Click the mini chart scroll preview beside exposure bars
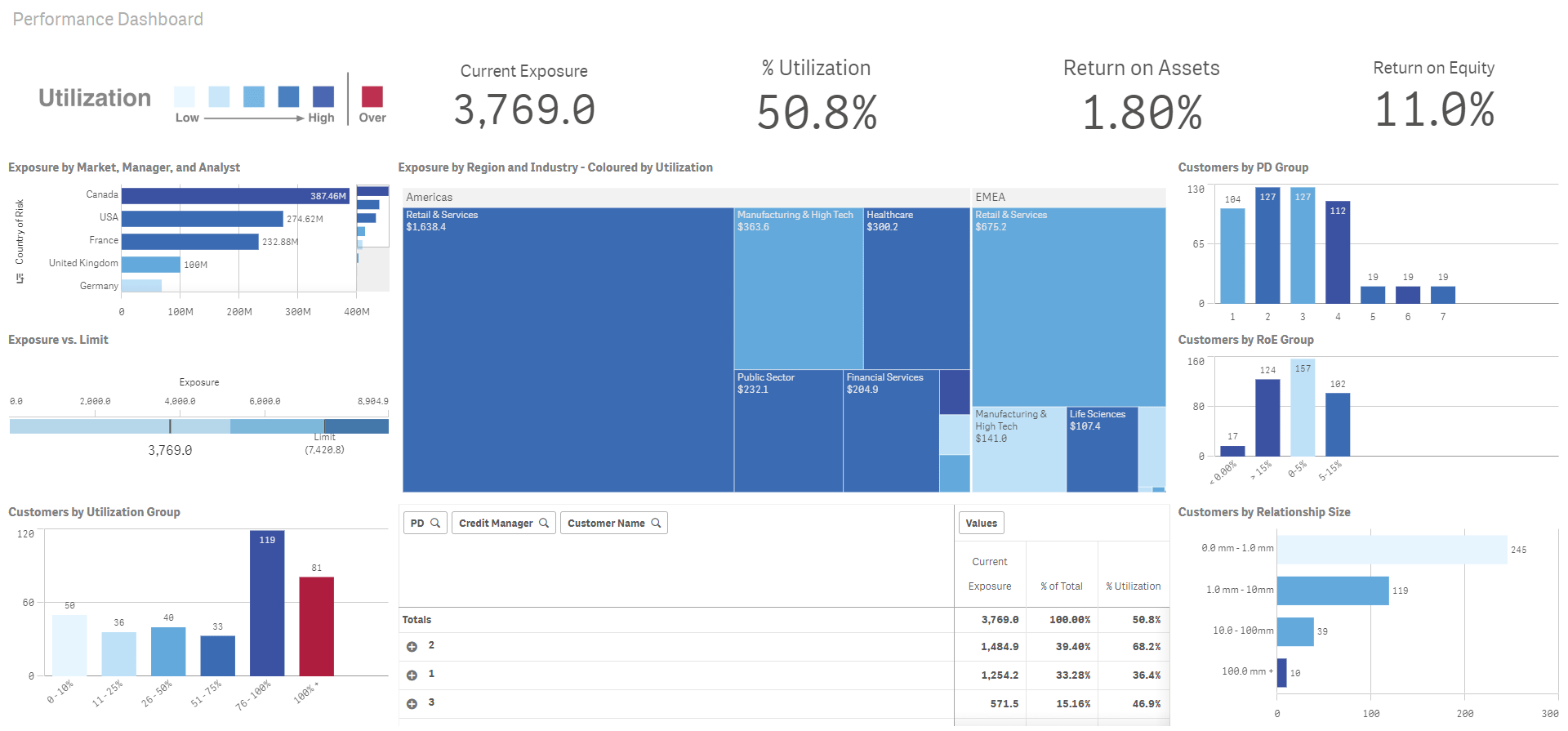Image resolution: width=1568 pixels, height=731 pixels. pyautogui.click(x=372, y=237)
